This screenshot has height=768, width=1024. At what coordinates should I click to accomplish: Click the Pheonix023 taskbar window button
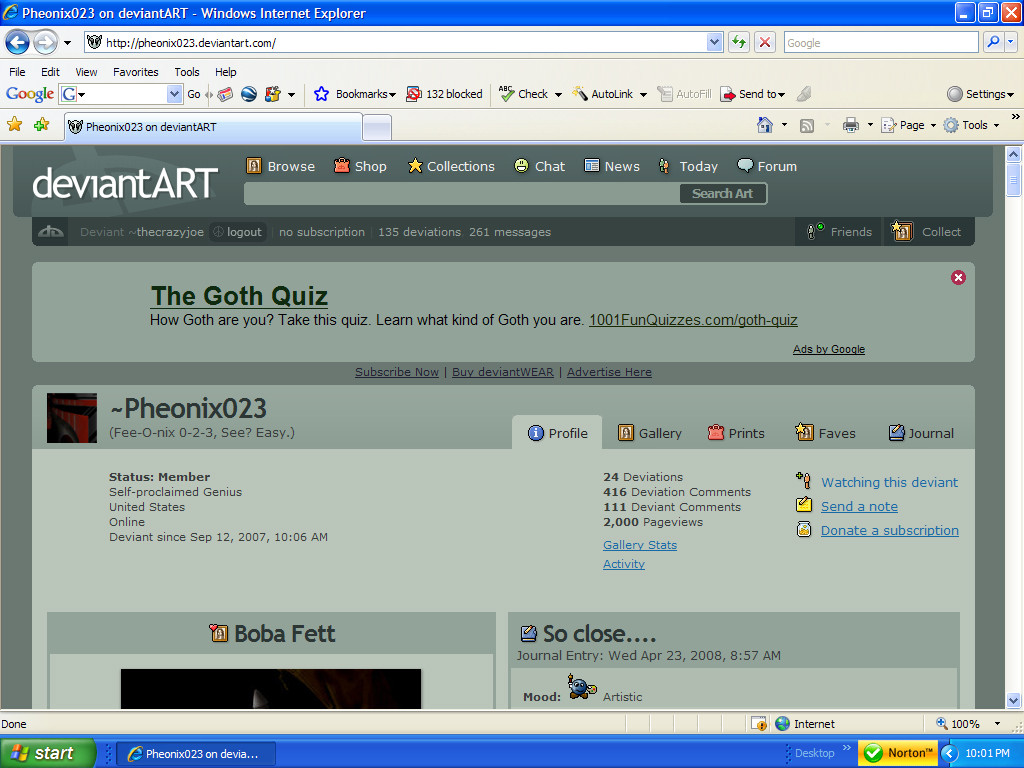point(196,754)
